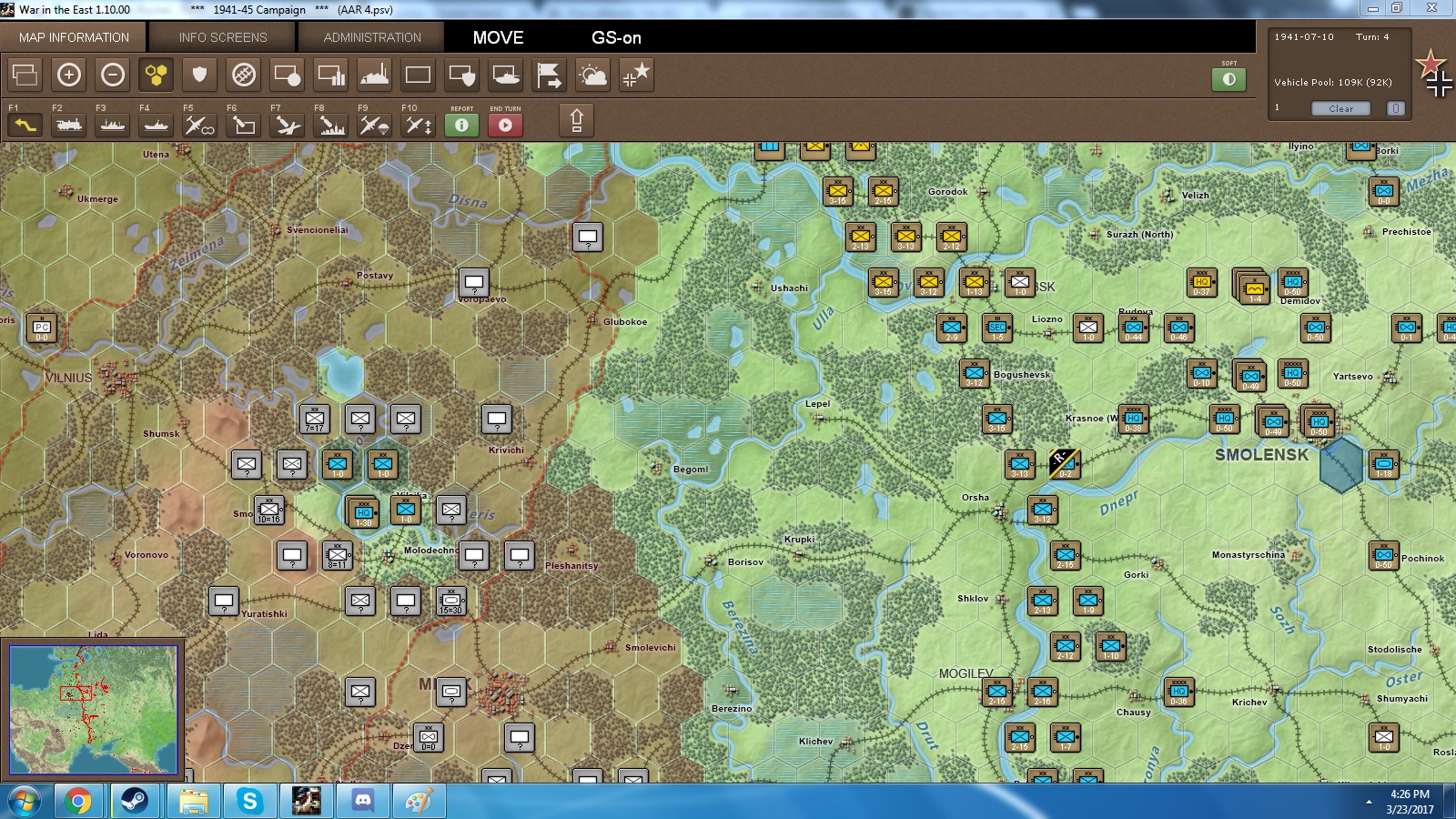Click the overlapping windows map icon
The image size is (1456, 819).
(25, 75)
